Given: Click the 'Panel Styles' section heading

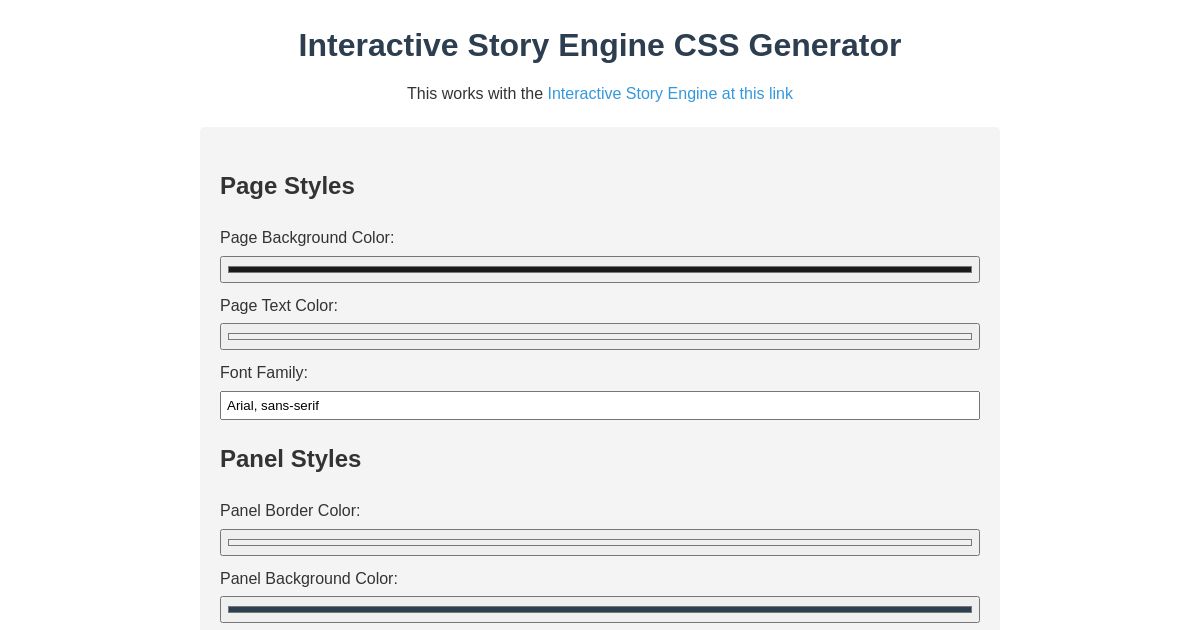Looking at the screenshot, I should [290, 459].
